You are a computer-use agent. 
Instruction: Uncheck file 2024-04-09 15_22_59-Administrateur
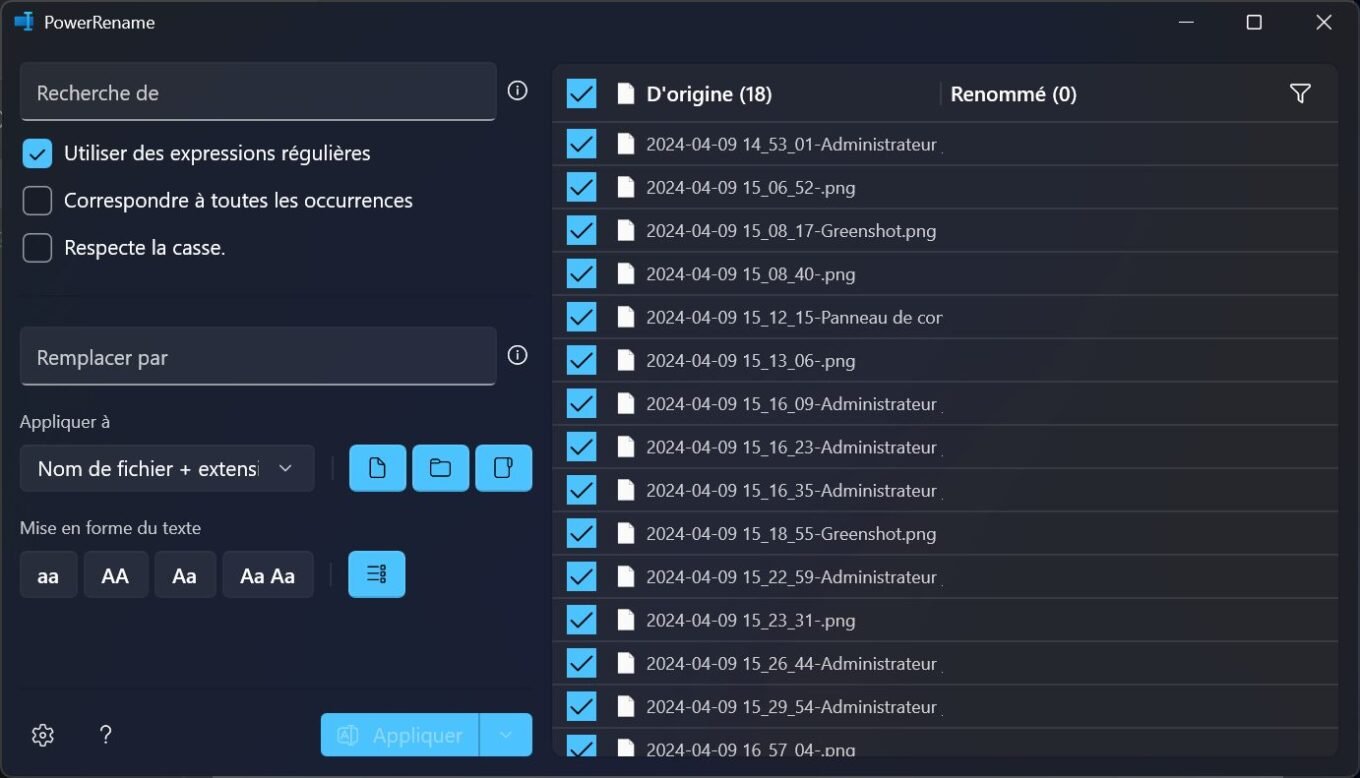pyautogui.click(x=581, y=577)
